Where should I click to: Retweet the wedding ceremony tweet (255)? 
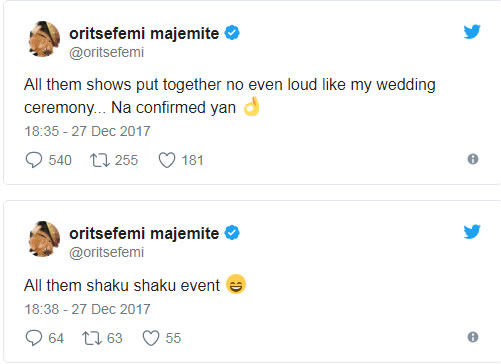coord(100,160)
